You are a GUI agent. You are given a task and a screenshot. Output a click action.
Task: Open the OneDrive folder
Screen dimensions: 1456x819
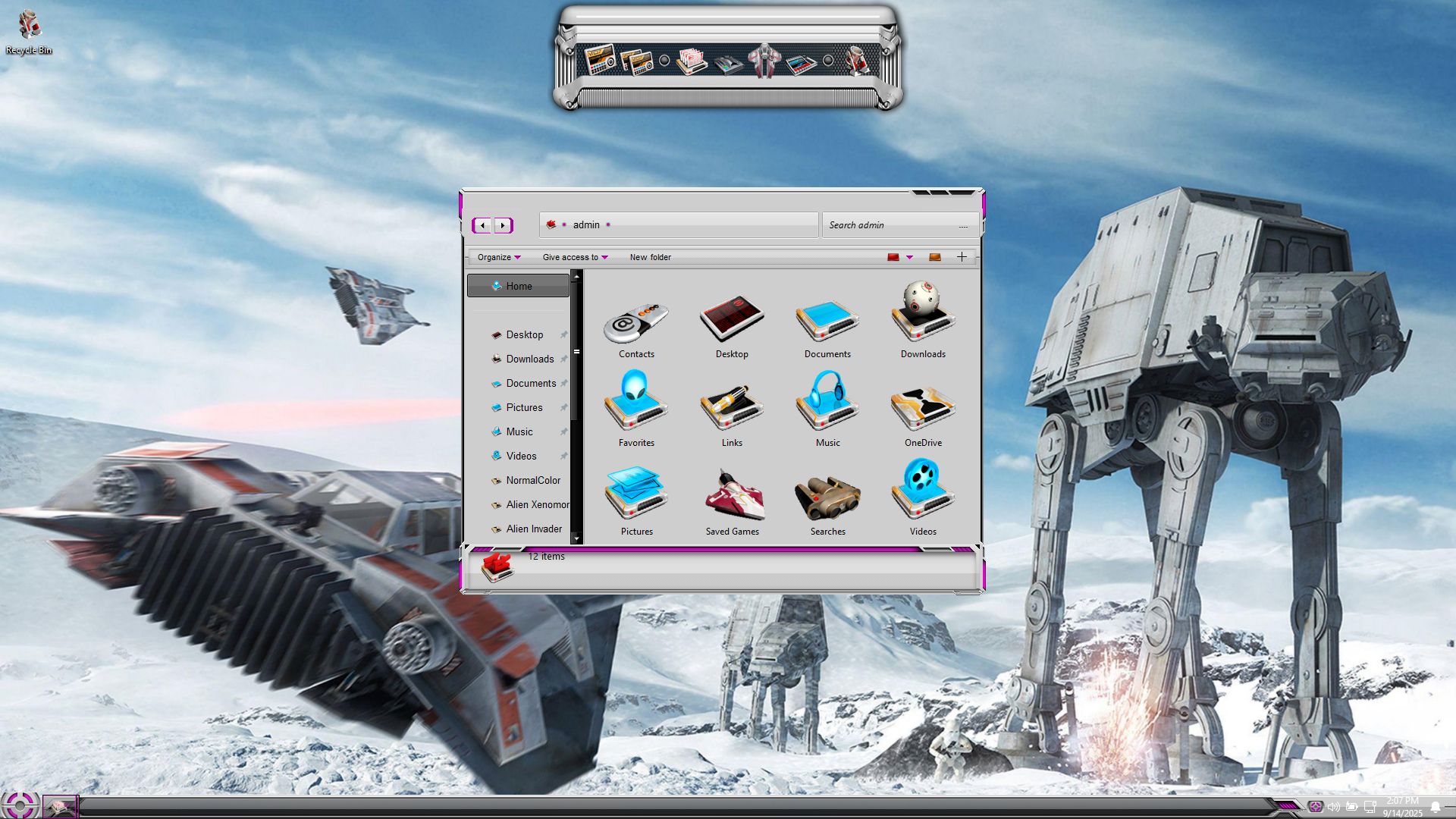pyautogui.click(x=923, y=416)
